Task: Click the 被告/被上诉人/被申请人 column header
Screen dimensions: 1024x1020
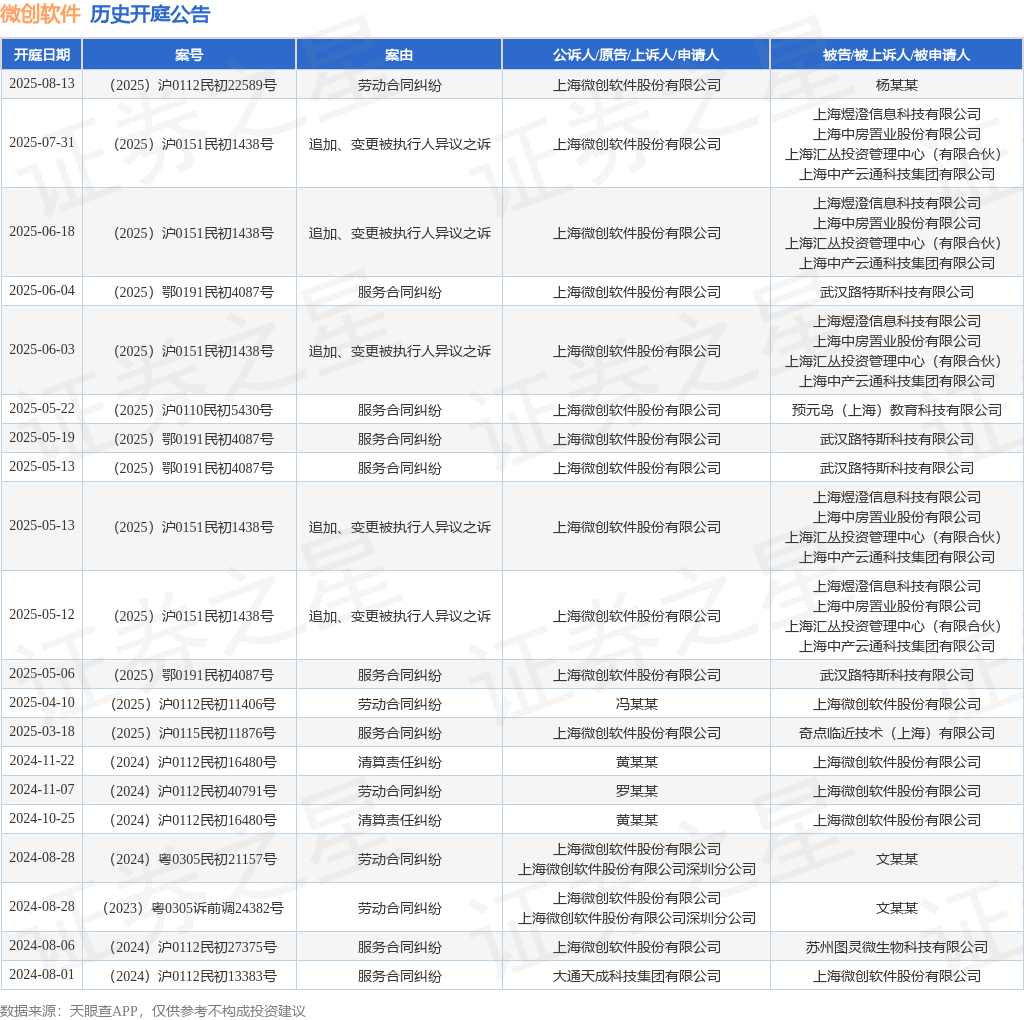Action: (897, 55)
